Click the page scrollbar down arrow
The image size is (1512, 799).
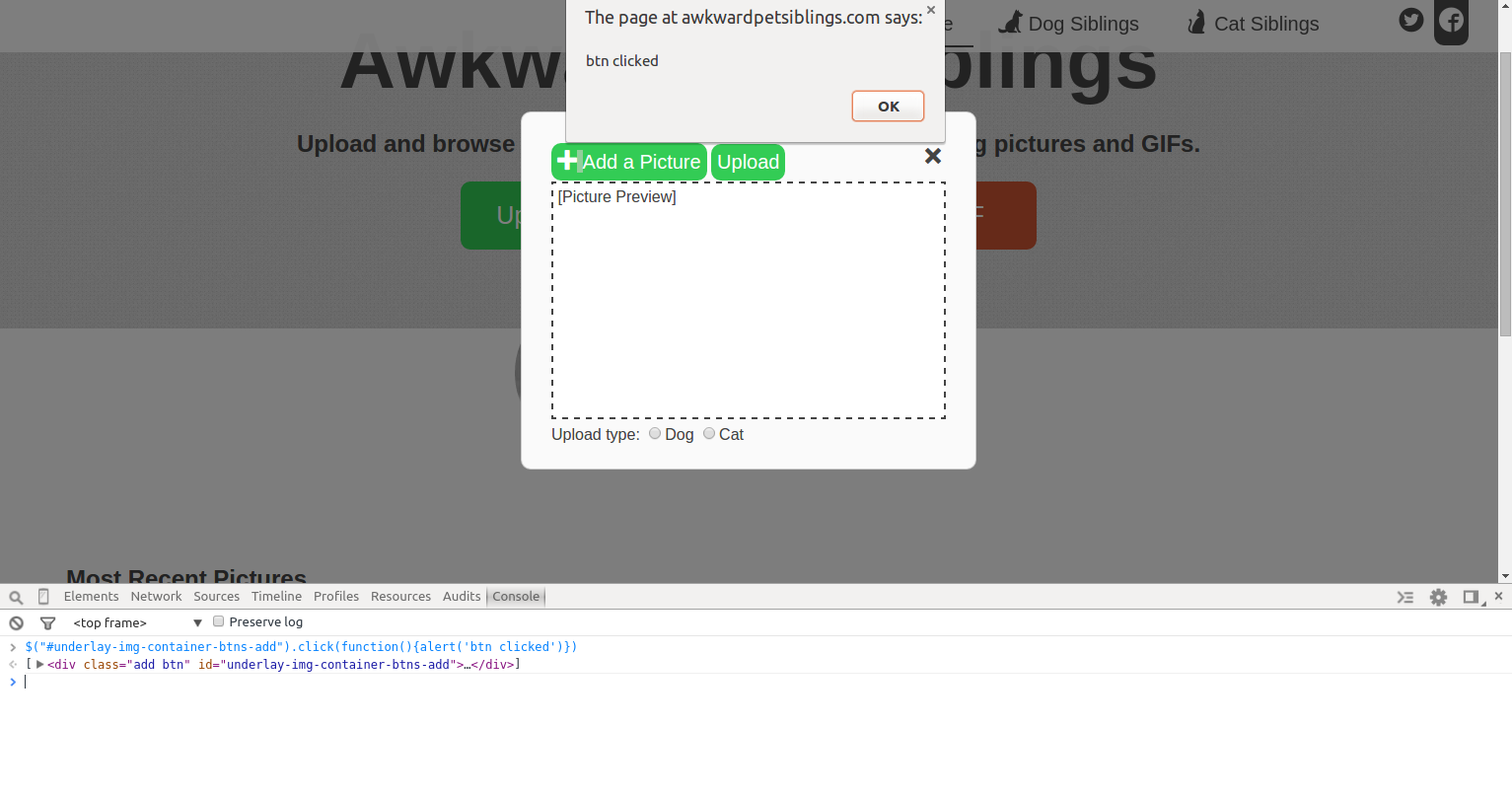coord(1504,576)
